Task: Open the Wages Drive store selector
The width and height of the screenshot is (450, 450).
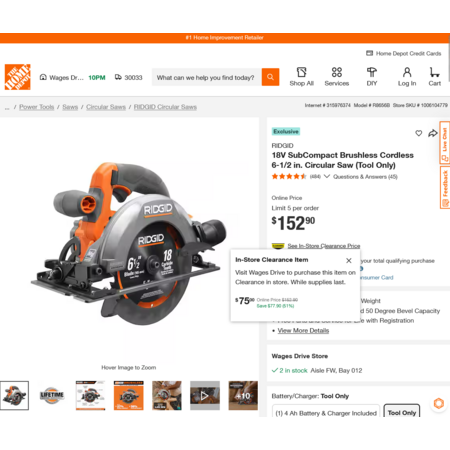Action: pos(61,77)
